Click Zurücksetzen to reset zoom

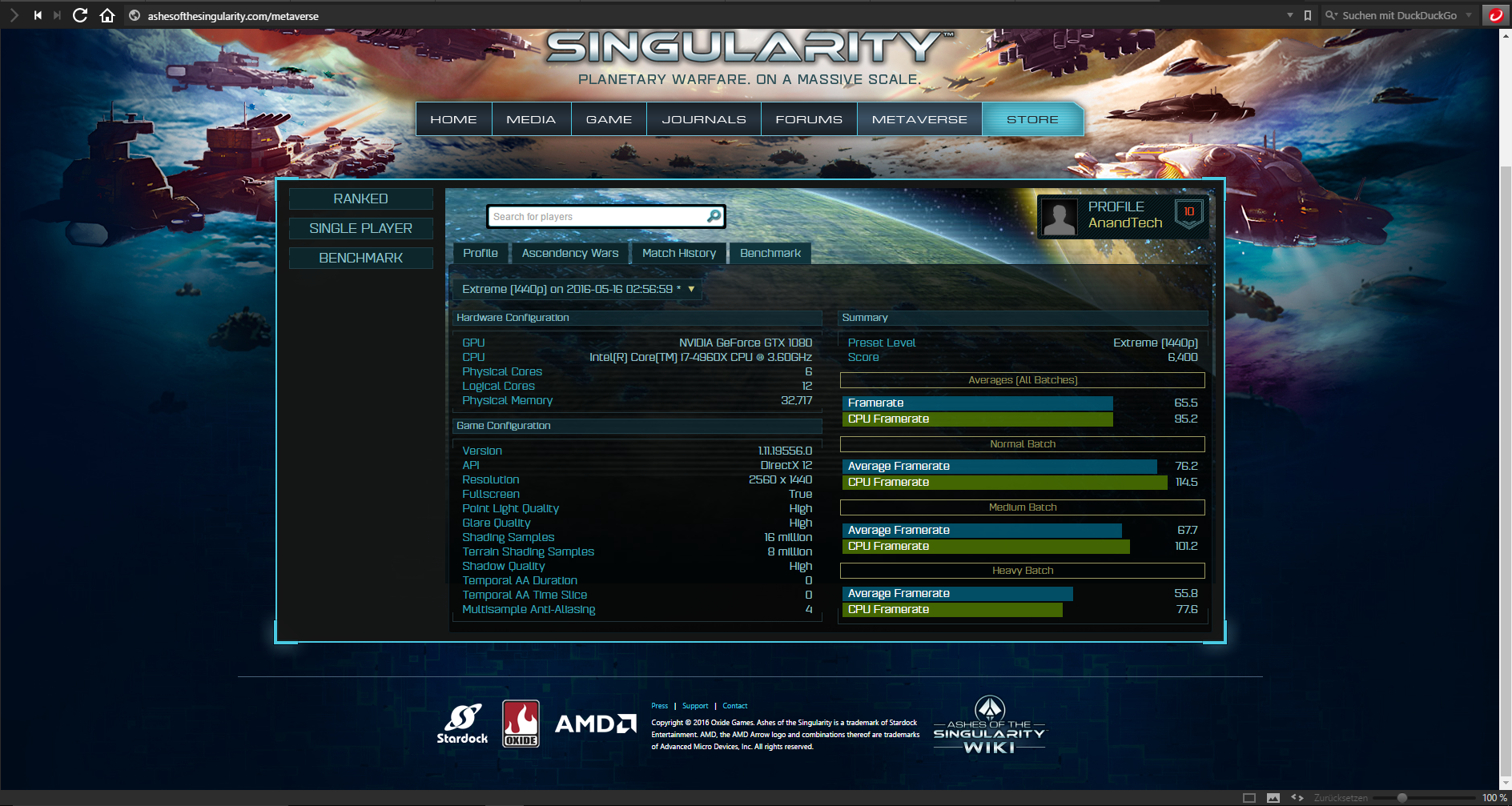tap(1341, 798)
